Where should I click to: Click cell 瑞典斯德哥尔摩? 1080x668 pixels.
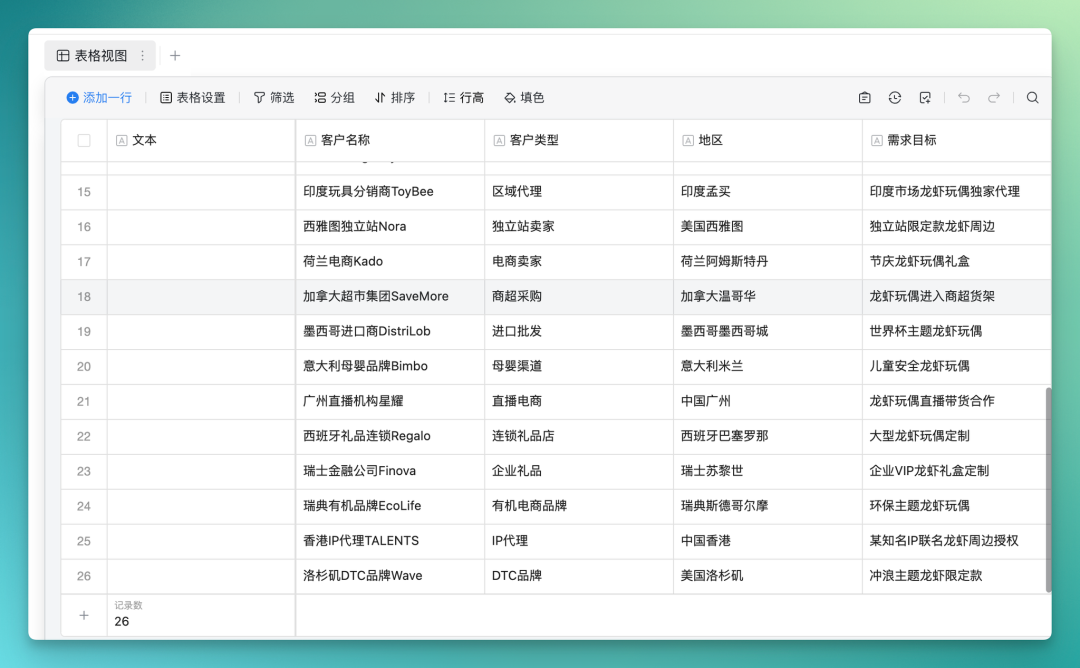coord(767,506)
